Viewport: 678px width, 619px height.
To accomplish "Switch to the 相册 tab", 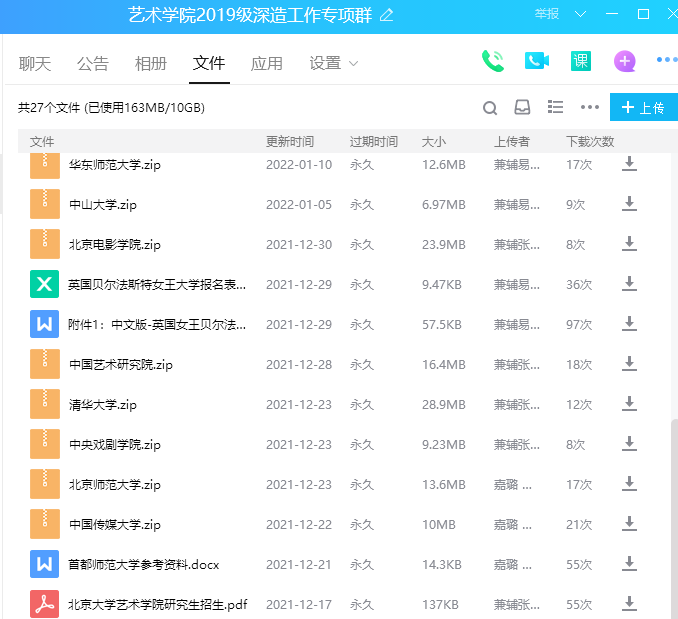I will tap(151, 64).
